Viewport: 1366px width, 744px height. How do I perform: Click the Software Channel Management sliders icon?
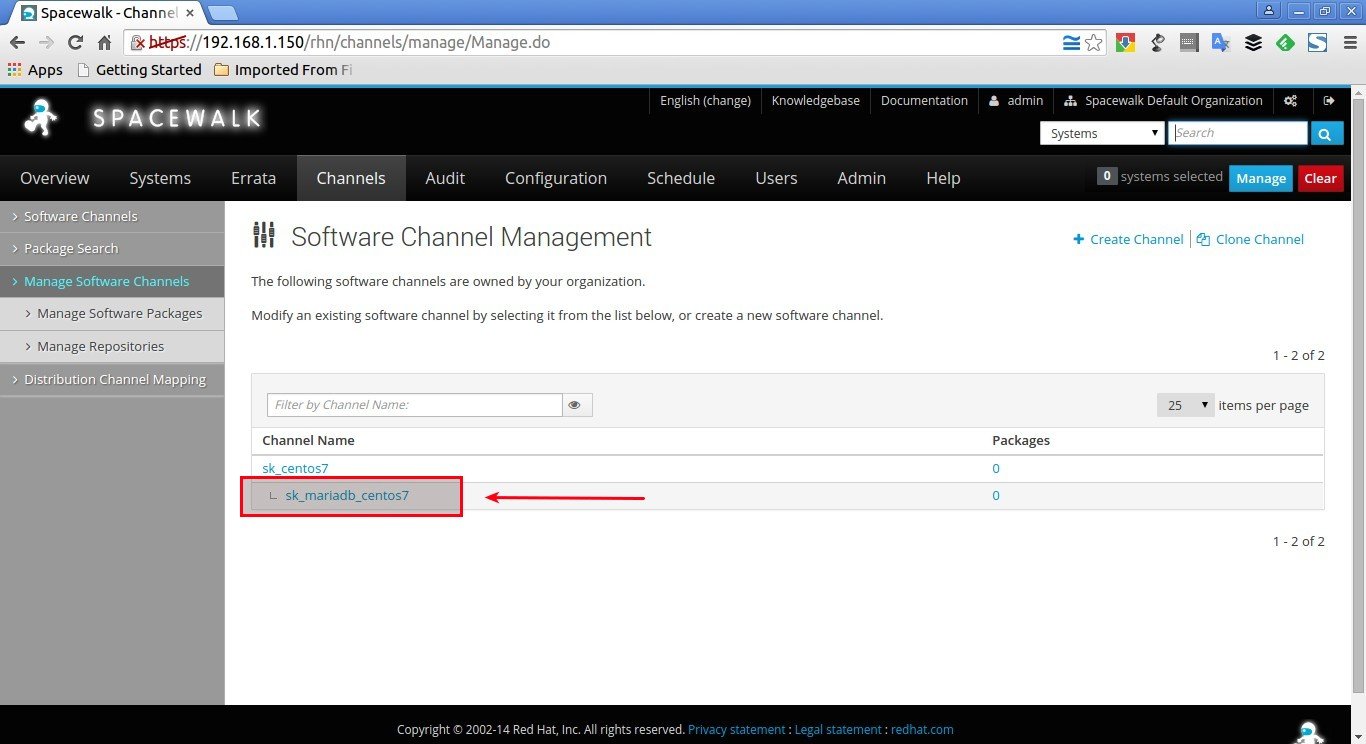coord(264,235)
